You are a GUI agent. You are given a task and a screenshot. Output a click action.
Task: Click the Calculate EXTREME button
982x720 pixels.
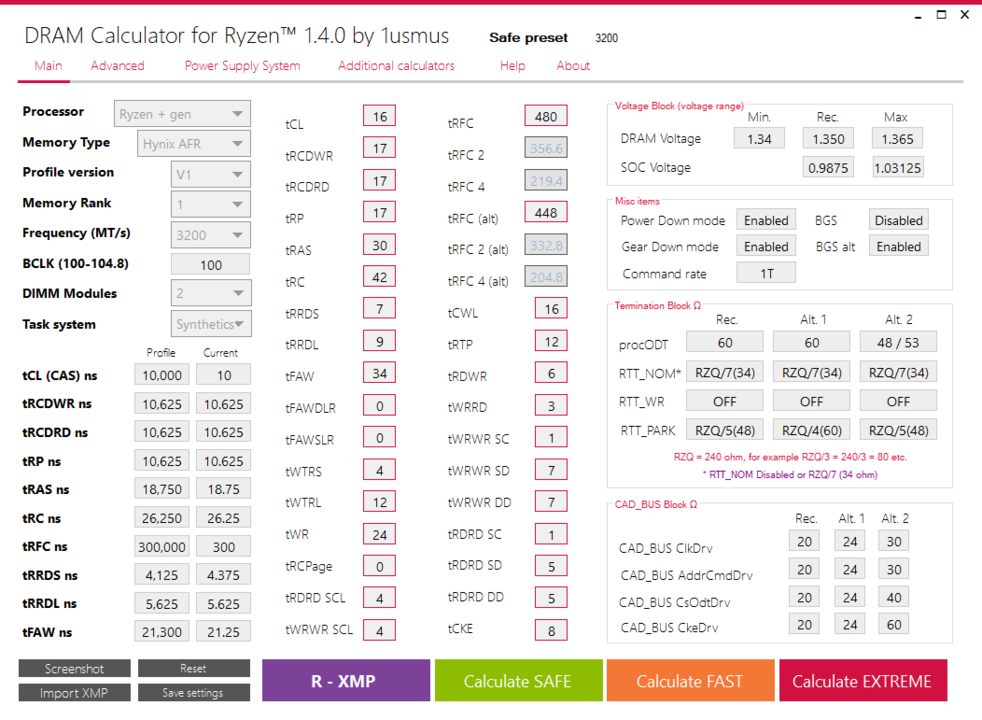pyautogui.click(x=862, y=681)
